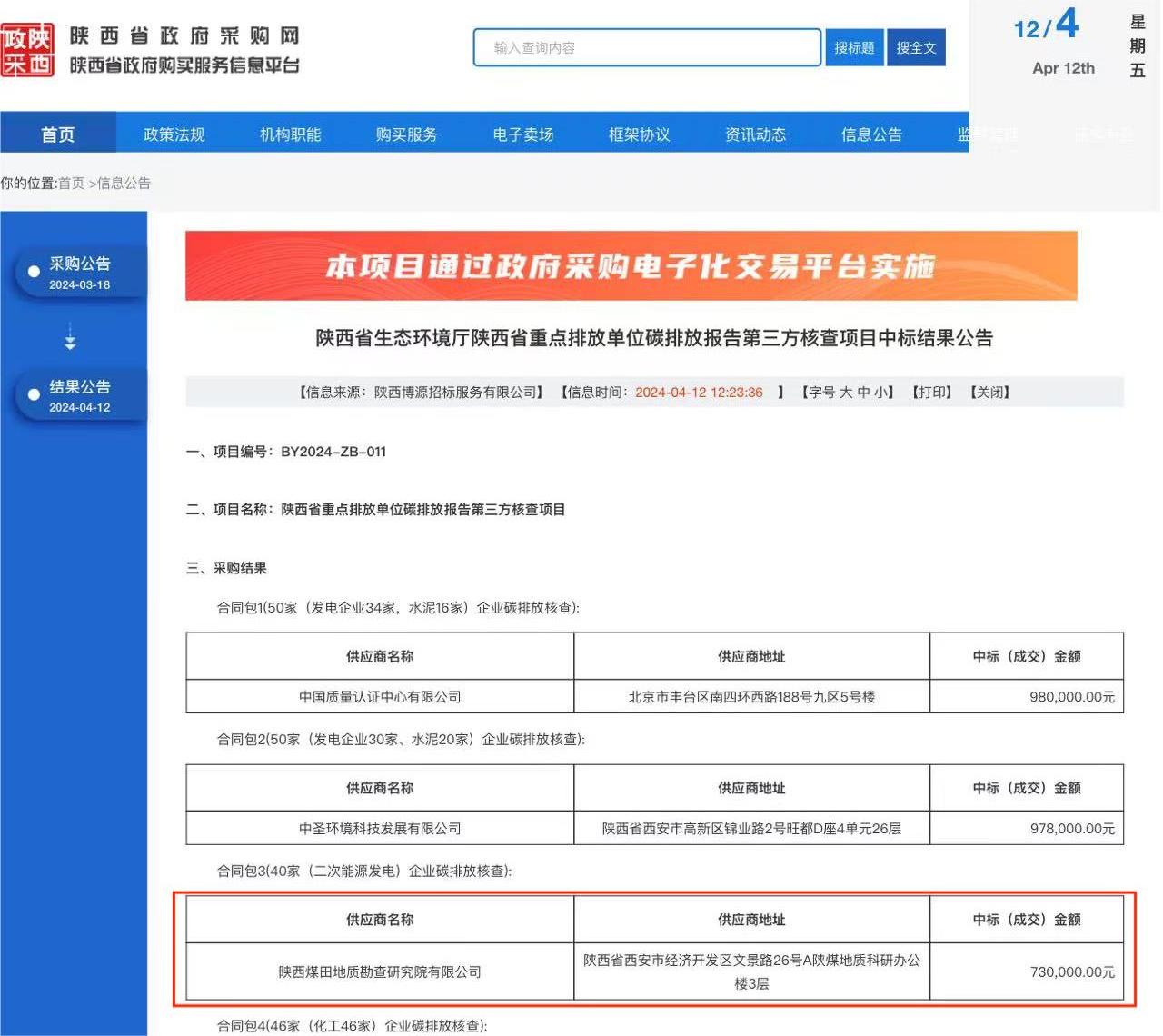Open the 首页 navigation tab
This screenshot has width=1163, height=1036.
pos(58,134)
